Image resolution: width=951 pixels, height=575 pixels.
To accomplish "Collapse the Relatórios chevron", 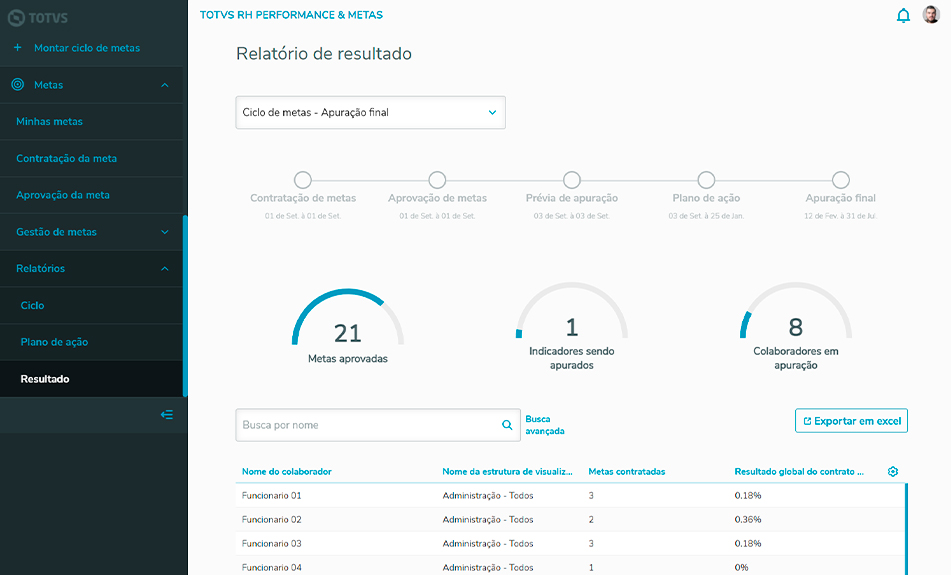I will (x=164, y=269).
